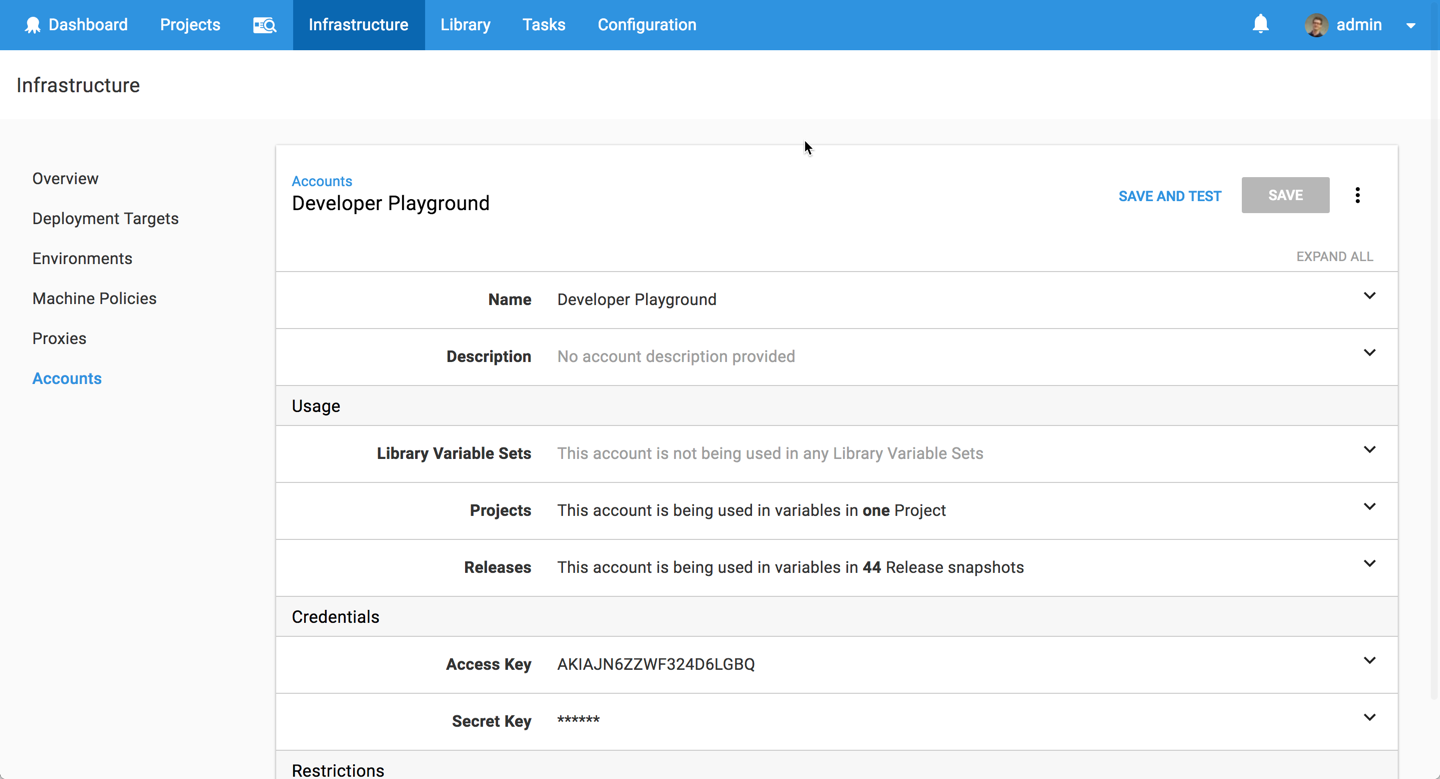Click the Save and Test button
The image size is (1440, 779).
[x=1169, y=196]
